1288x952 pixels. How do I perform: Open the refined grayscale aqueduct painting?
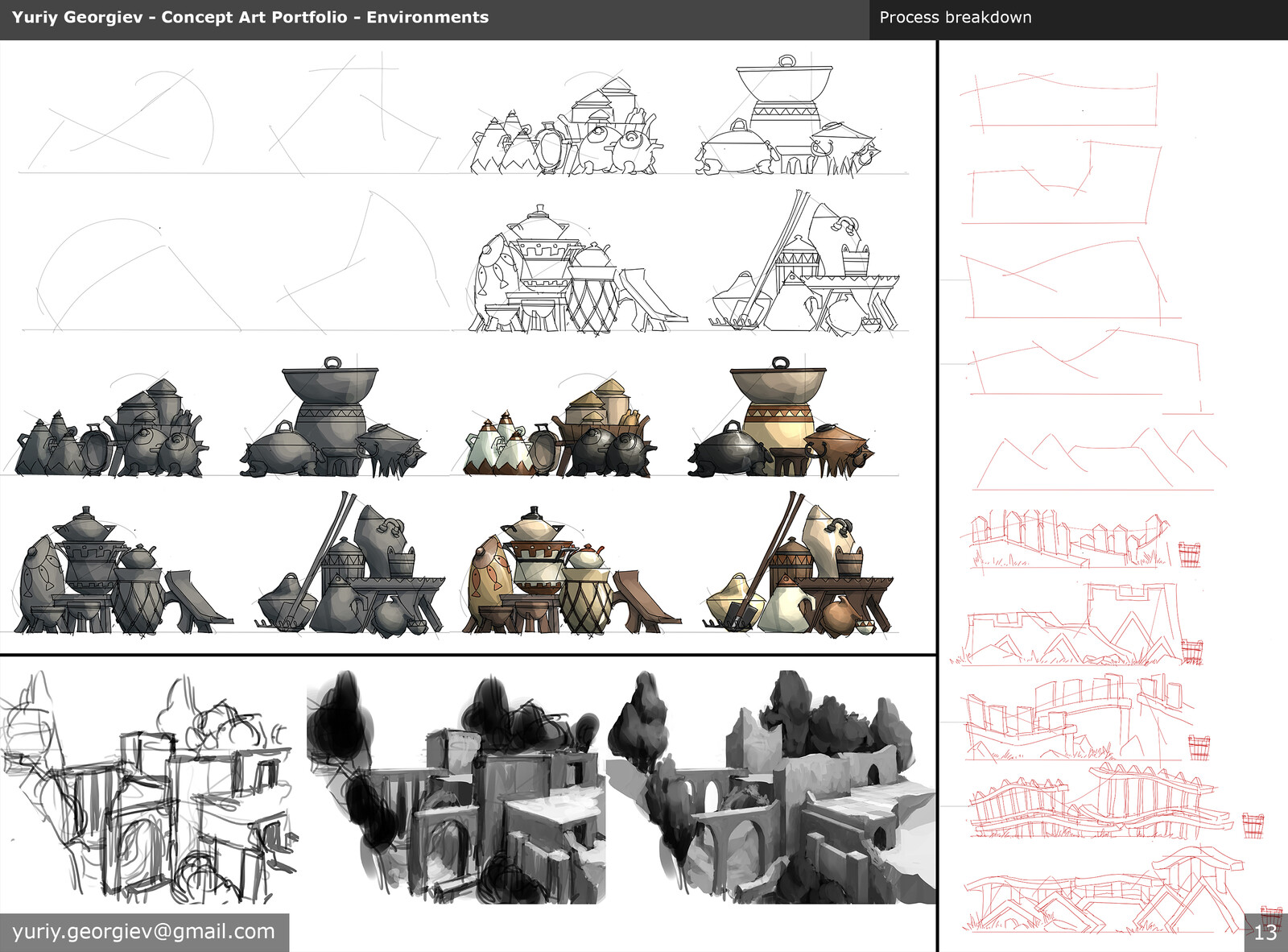pyautogui.click(x=772, y=787)
